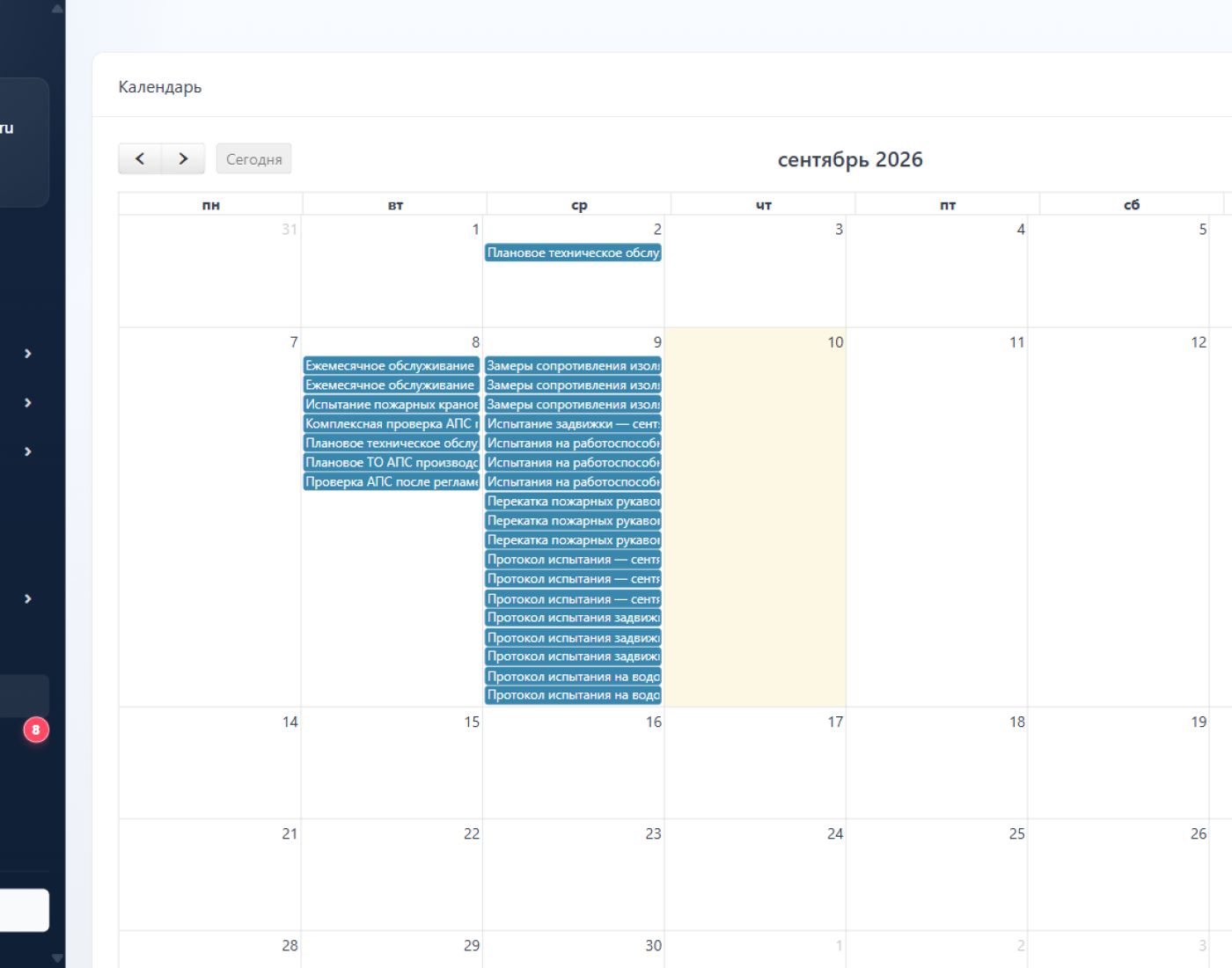Expand the topmost sidebar chevron
Image resolution: width=1232 pixels, height=968 pixels.
click(28, 354)
